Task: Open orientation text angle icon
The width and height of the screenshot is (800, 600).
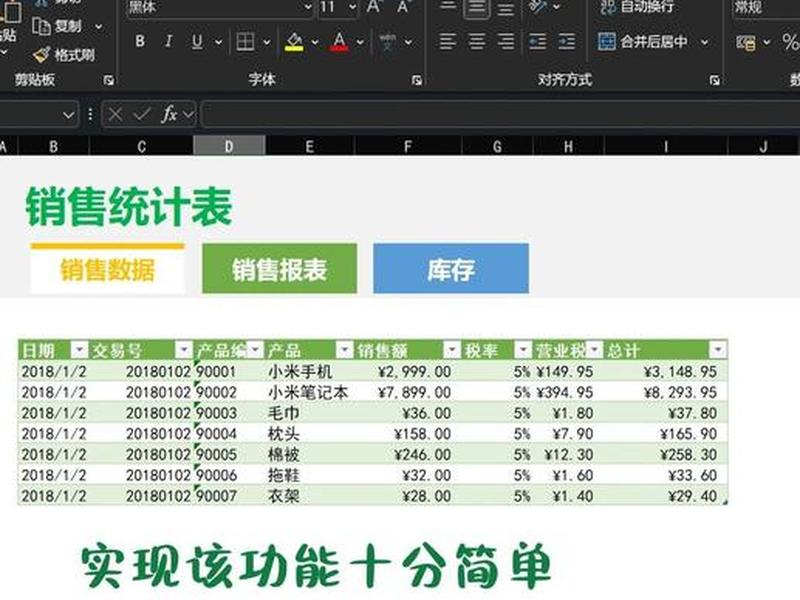Action: tap(538, 7)
